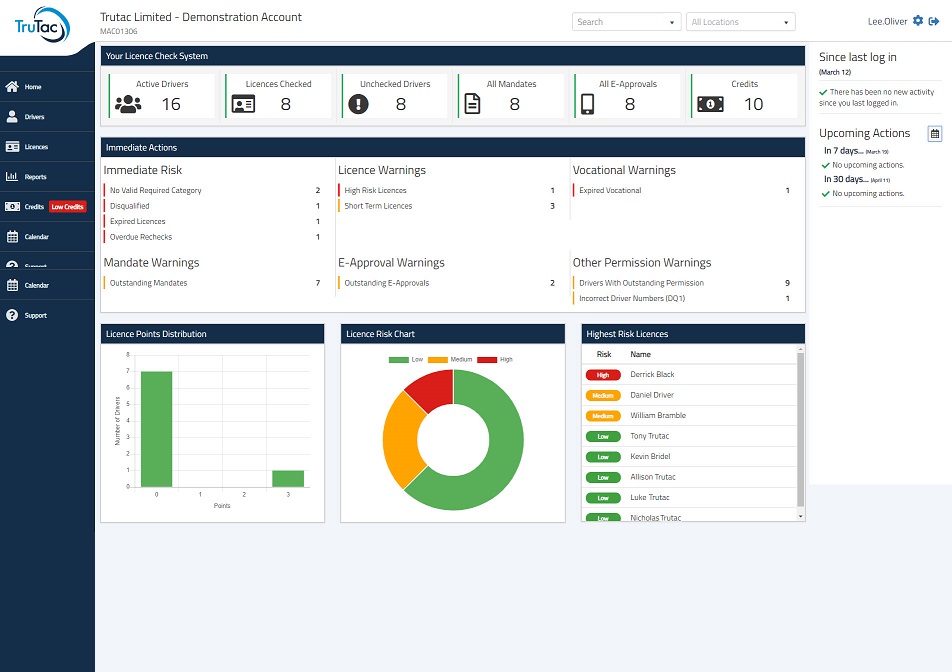Click the Risk column header

(604, 355)
